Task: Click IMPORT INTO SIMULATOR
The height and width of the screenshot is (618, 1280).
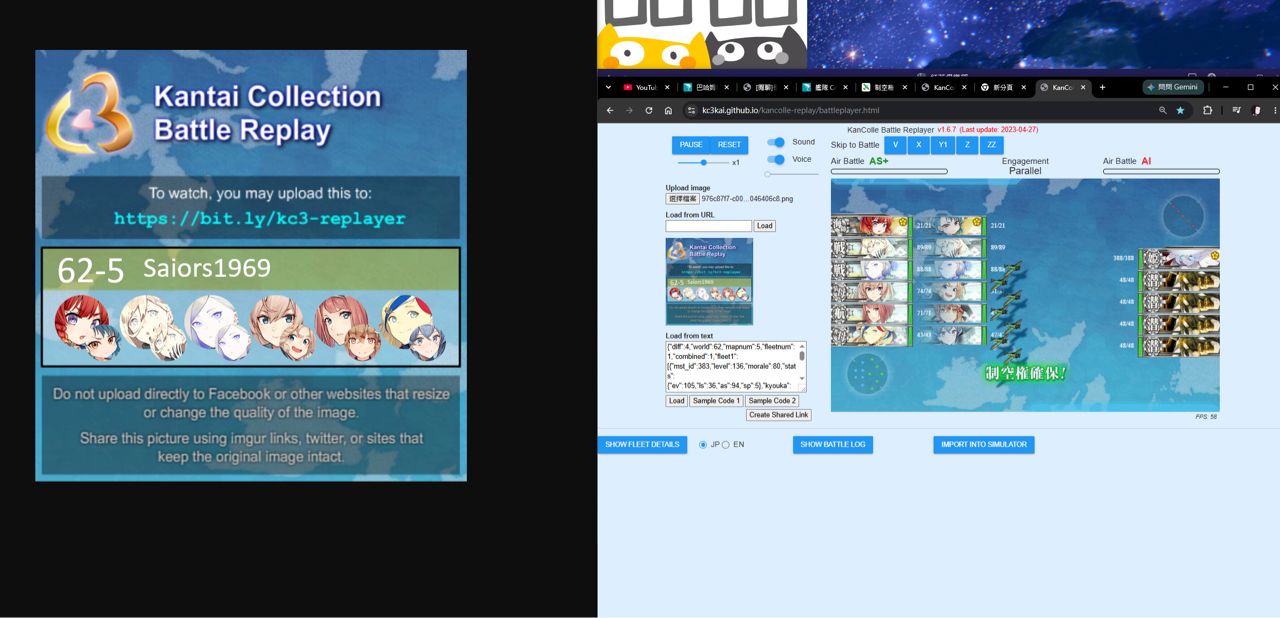Action: tap(984, 445)
